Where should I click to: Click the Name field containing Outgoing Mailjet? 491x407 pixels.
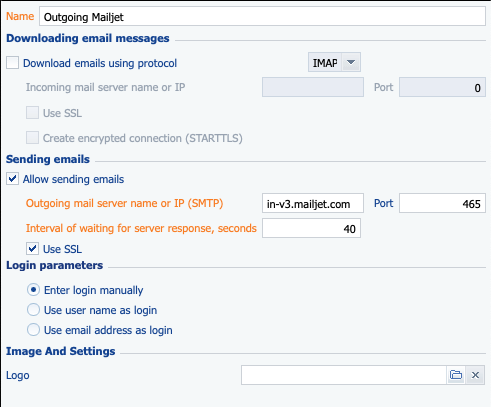[262, 16]
